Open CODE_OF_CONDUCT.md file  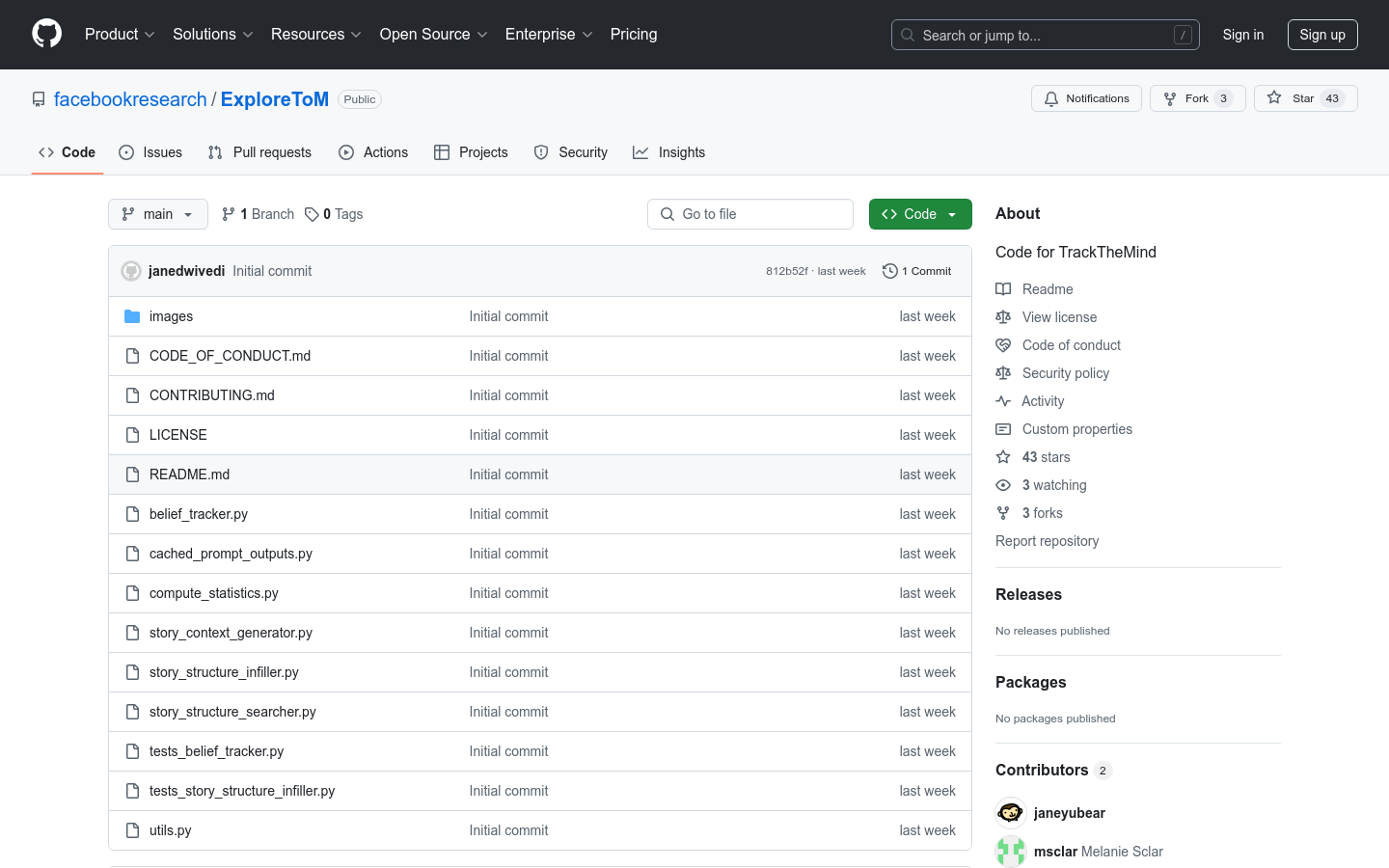(231, 356)
